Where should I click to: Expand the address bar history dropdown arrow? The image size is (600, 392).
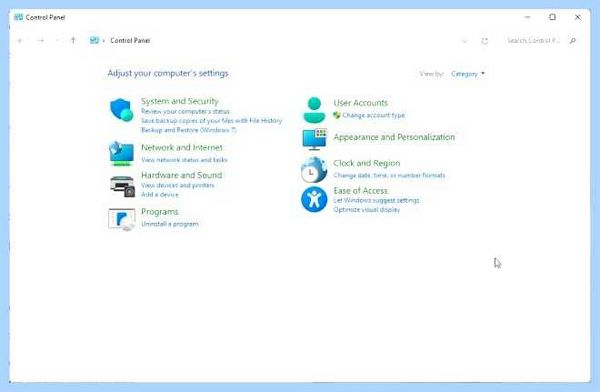pos(465,41)
